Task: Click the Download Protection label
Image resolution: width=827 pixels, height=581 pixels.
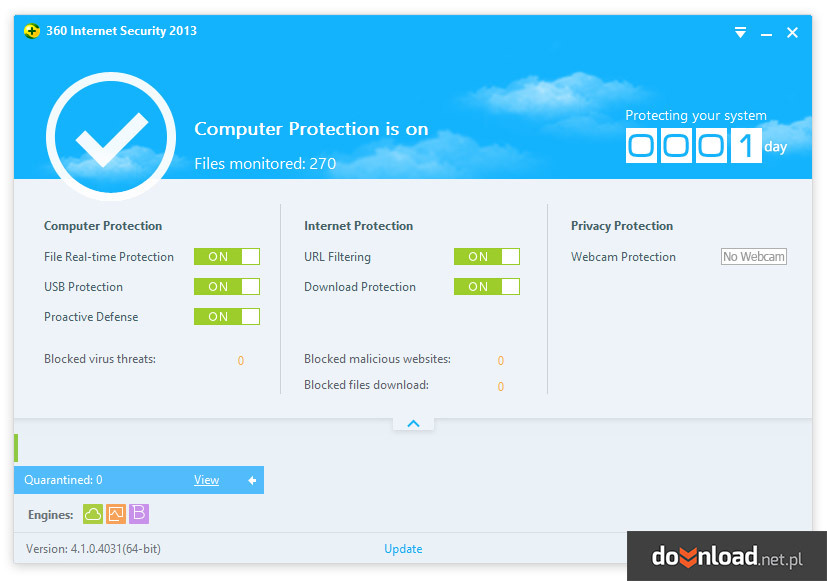Action: (360, 287)
